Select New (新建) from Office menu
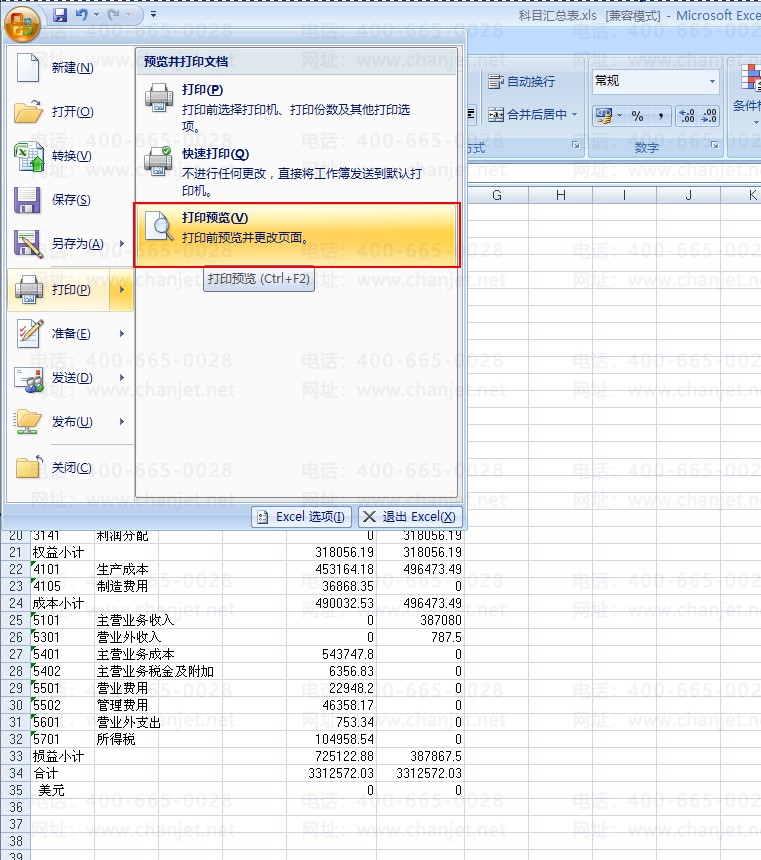Viewport: 761px width, 860px height. click(x=70, y=68)
